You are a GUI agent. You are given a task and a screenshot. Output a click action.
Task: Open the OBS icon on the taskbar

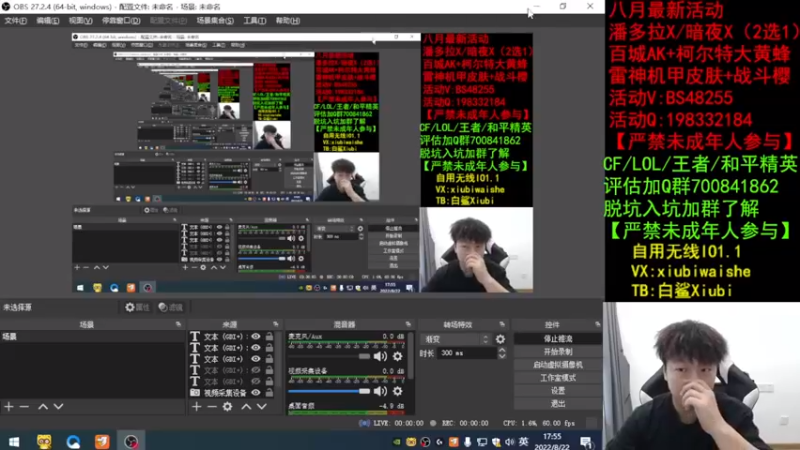(x=131, y=442)
